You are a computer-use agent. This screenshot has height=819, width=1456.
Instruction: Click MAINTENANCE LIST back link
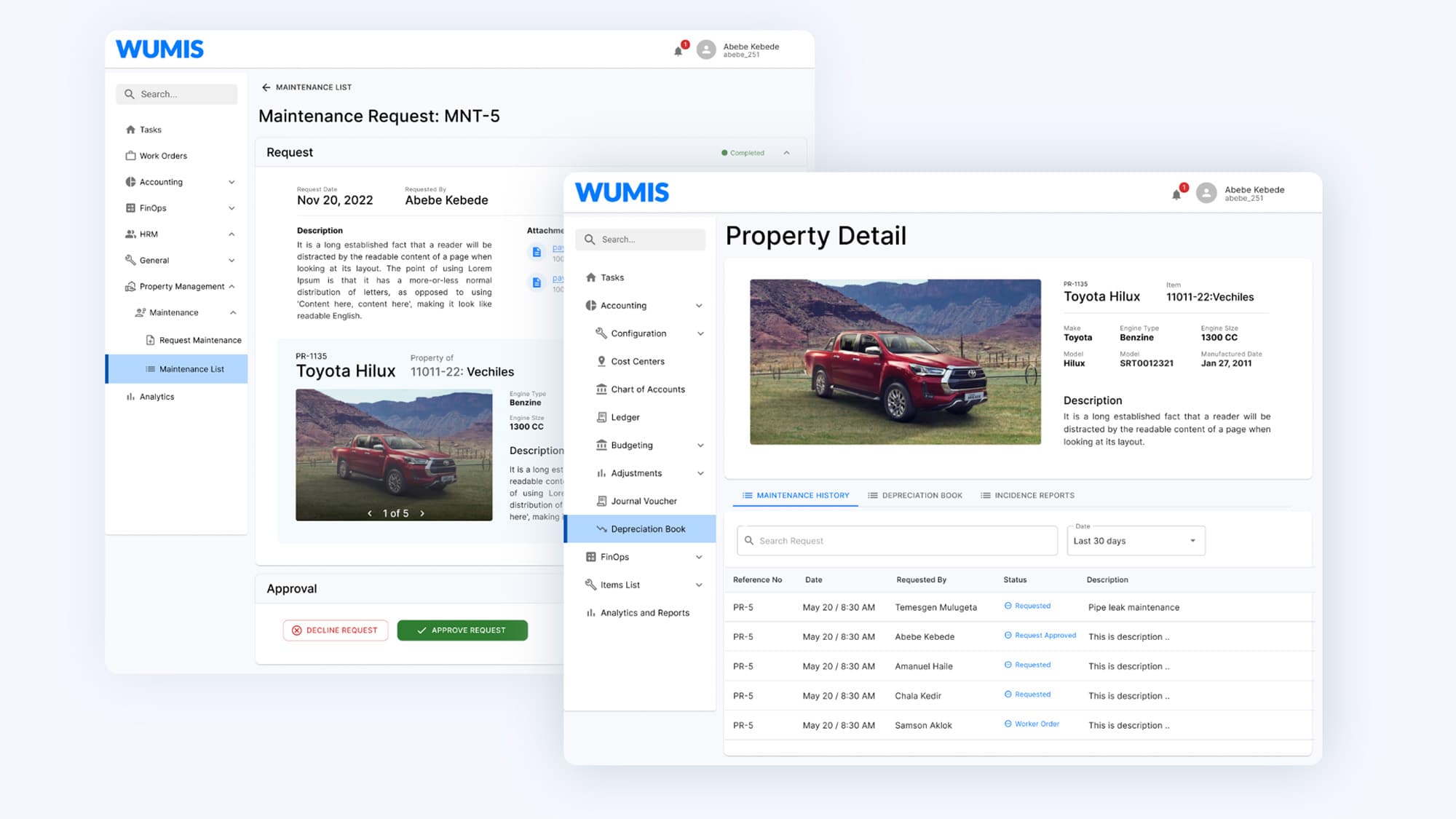pyautogui.click(x=314, y=87)
